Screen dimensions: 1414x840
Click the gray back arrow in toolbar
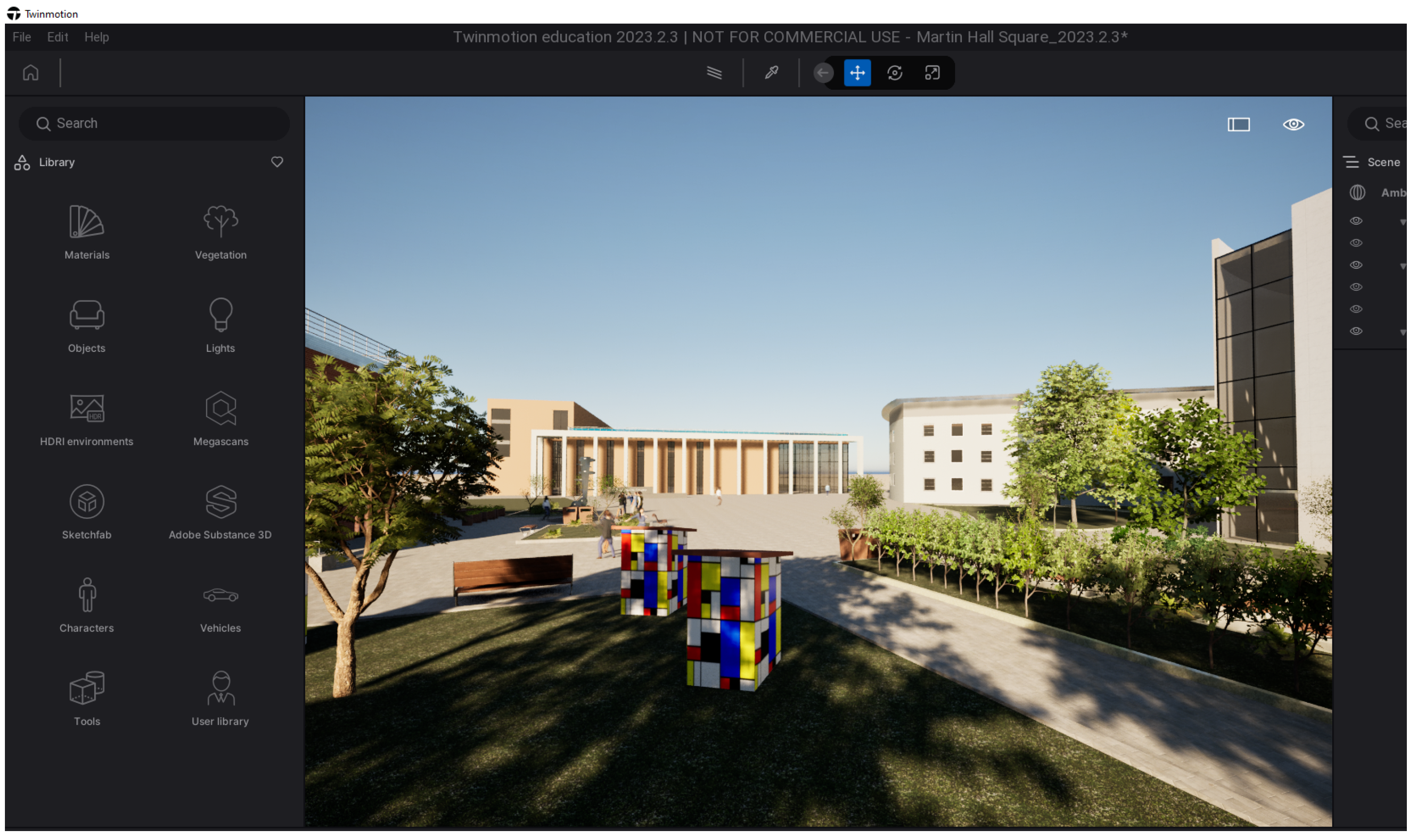coord(823,72)
